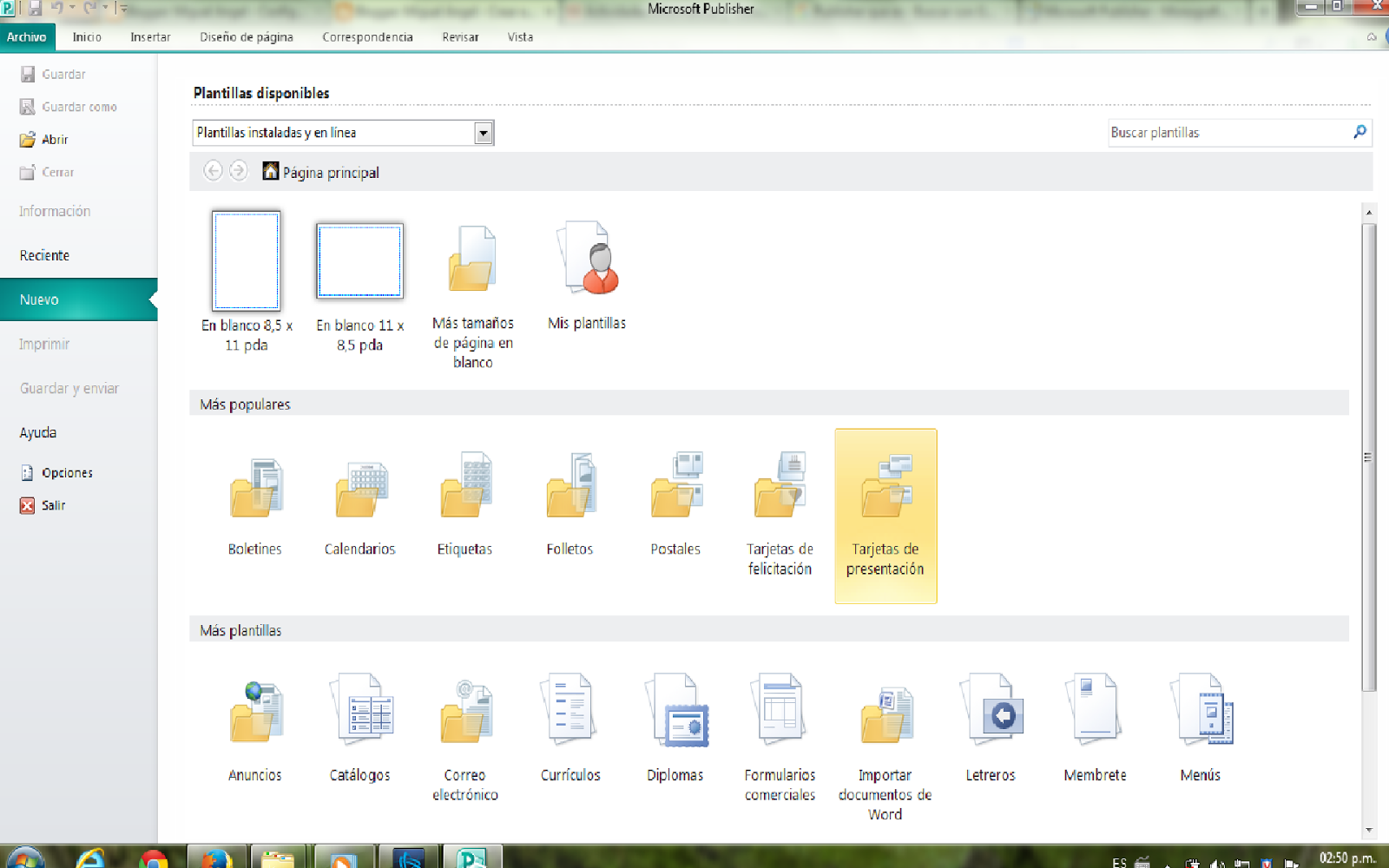Click Cerrar in the sidebar
The height and width of the screenshot is (868, 1389).
(48, 172)
